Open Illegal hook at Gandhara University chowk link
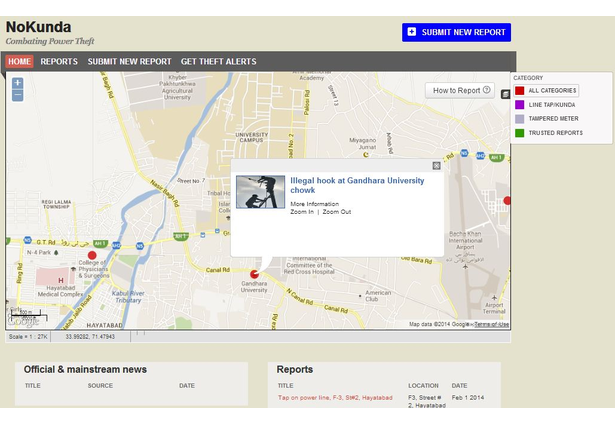The height and width of the screenshot is (424, 615). (357, 185)
